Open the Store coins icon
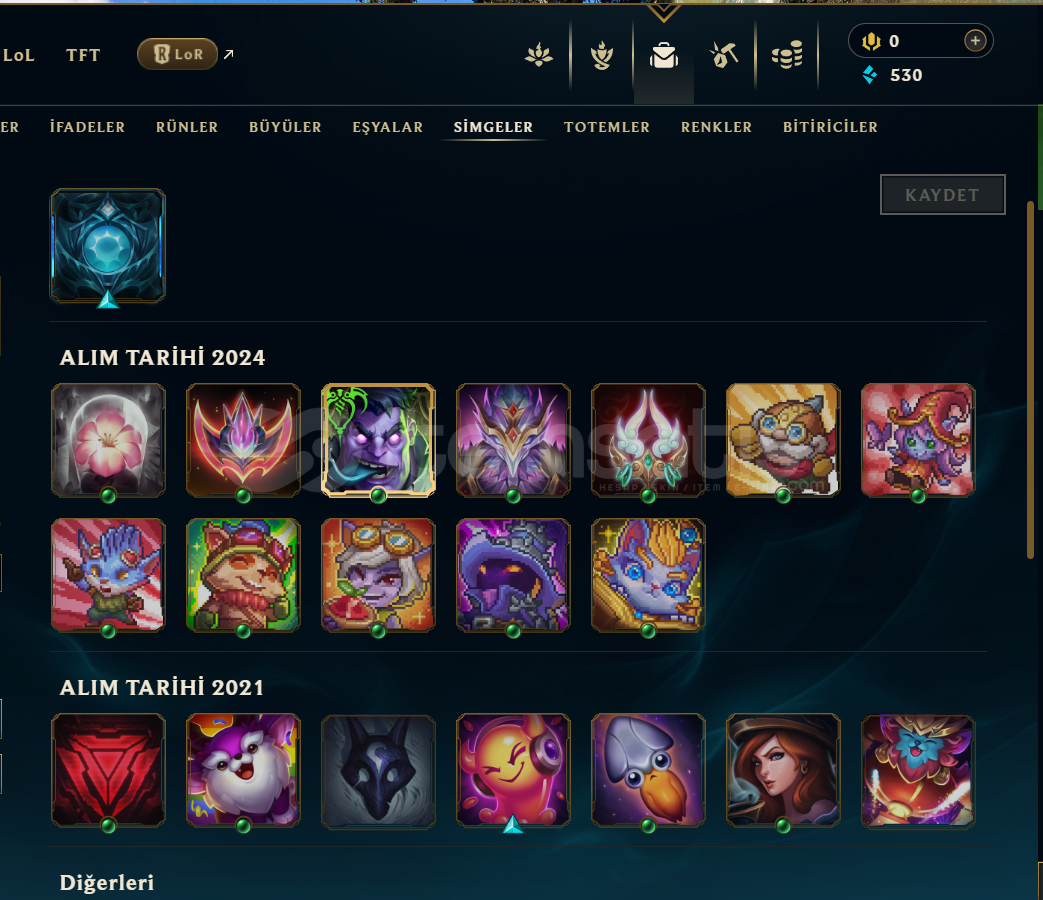This screenshot has height=900, width=1043. [x=787, y=55]
